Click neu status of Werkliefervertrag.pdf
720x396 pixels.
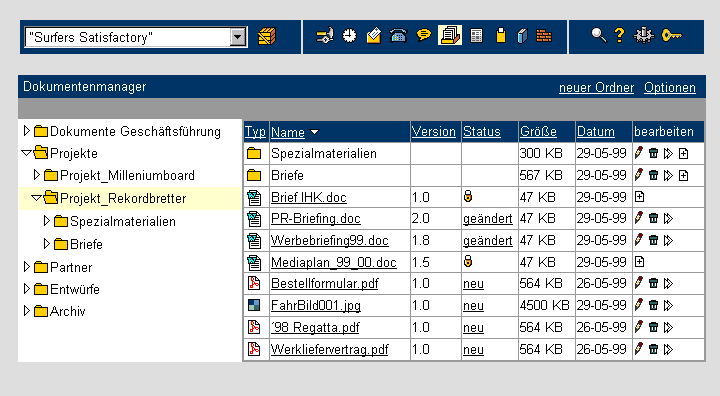(x=473, y=350)
